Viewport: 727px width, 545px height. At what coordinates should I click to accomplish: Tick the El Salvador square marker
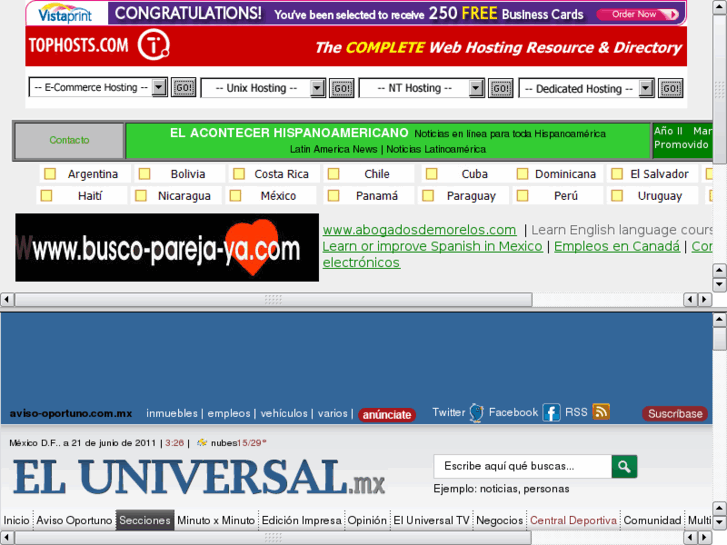coord(617,174)
